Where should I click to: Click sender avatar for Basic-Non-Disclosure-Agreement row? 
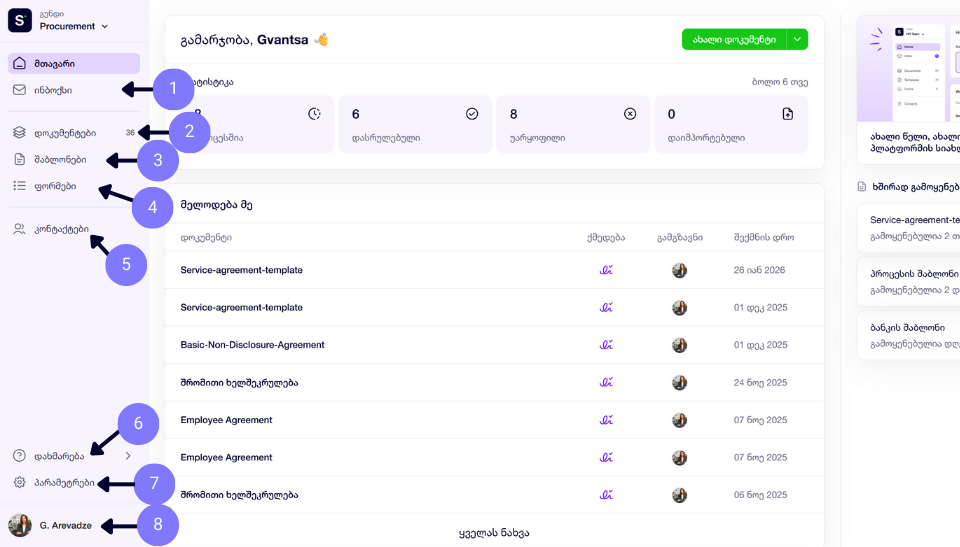point(680,345)
